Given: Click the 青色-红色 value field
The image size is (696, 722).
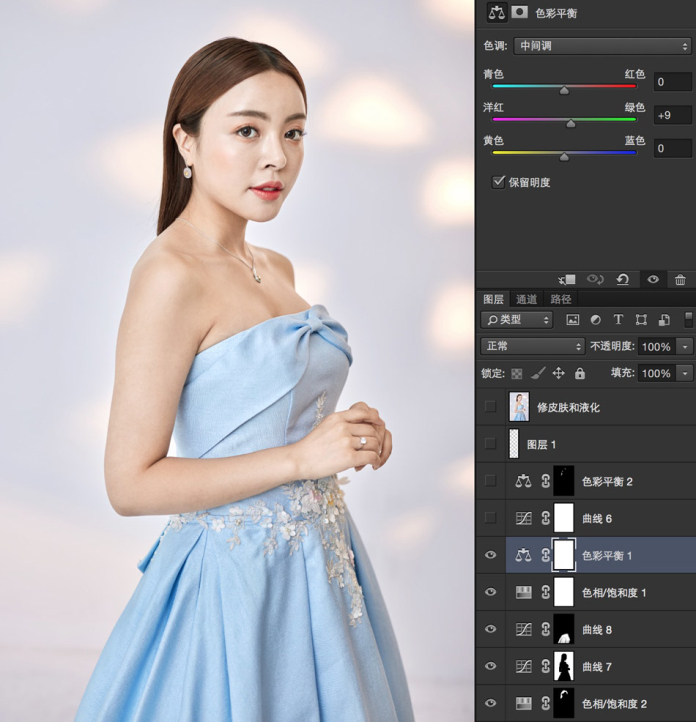Looking at the screenshot, I should [x=673, y=82].
